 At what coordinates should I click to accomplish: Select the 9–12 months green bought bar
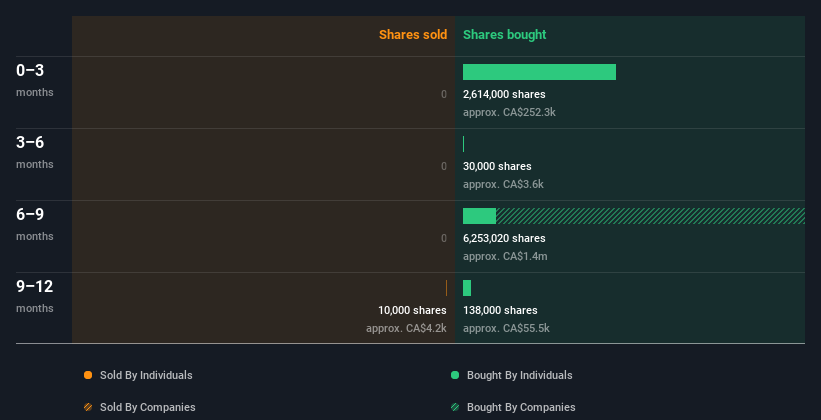tap(467, 288)
